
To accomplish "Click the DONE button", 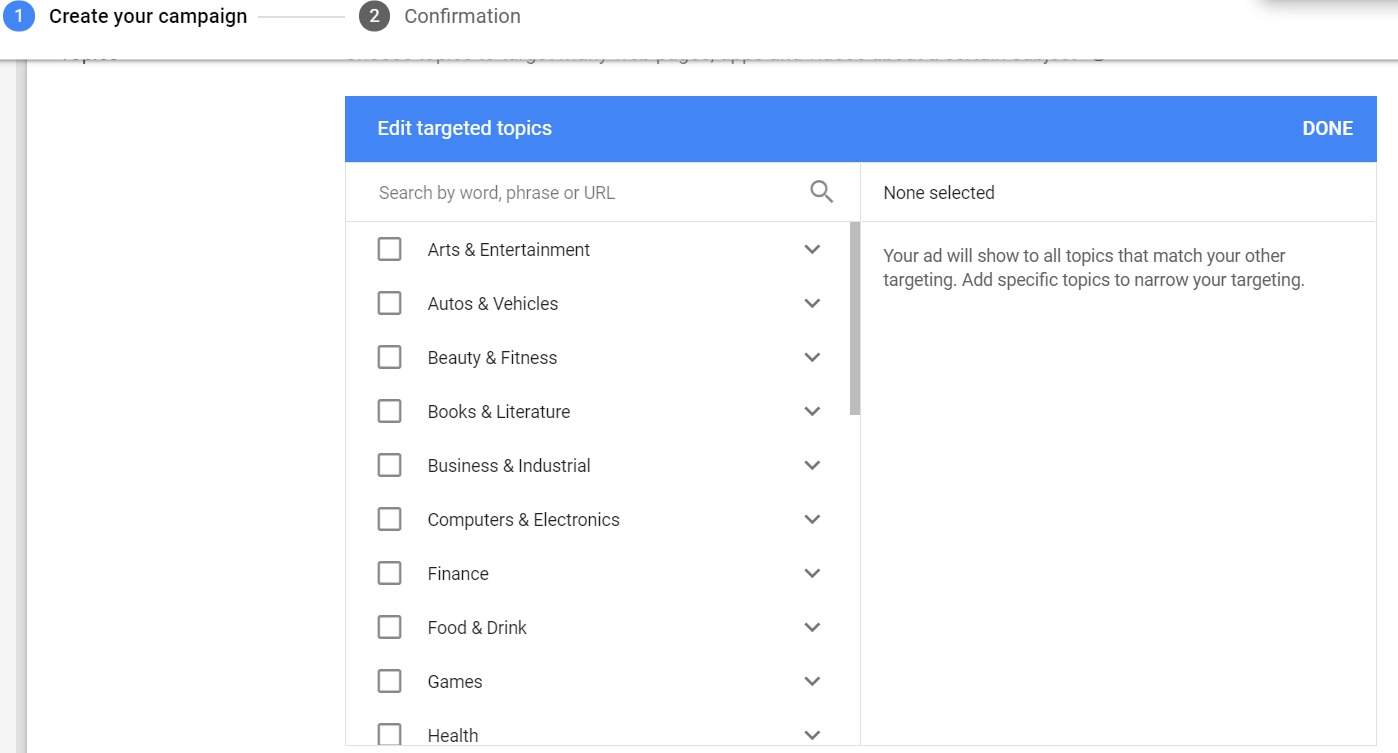I will point(1327,128).
